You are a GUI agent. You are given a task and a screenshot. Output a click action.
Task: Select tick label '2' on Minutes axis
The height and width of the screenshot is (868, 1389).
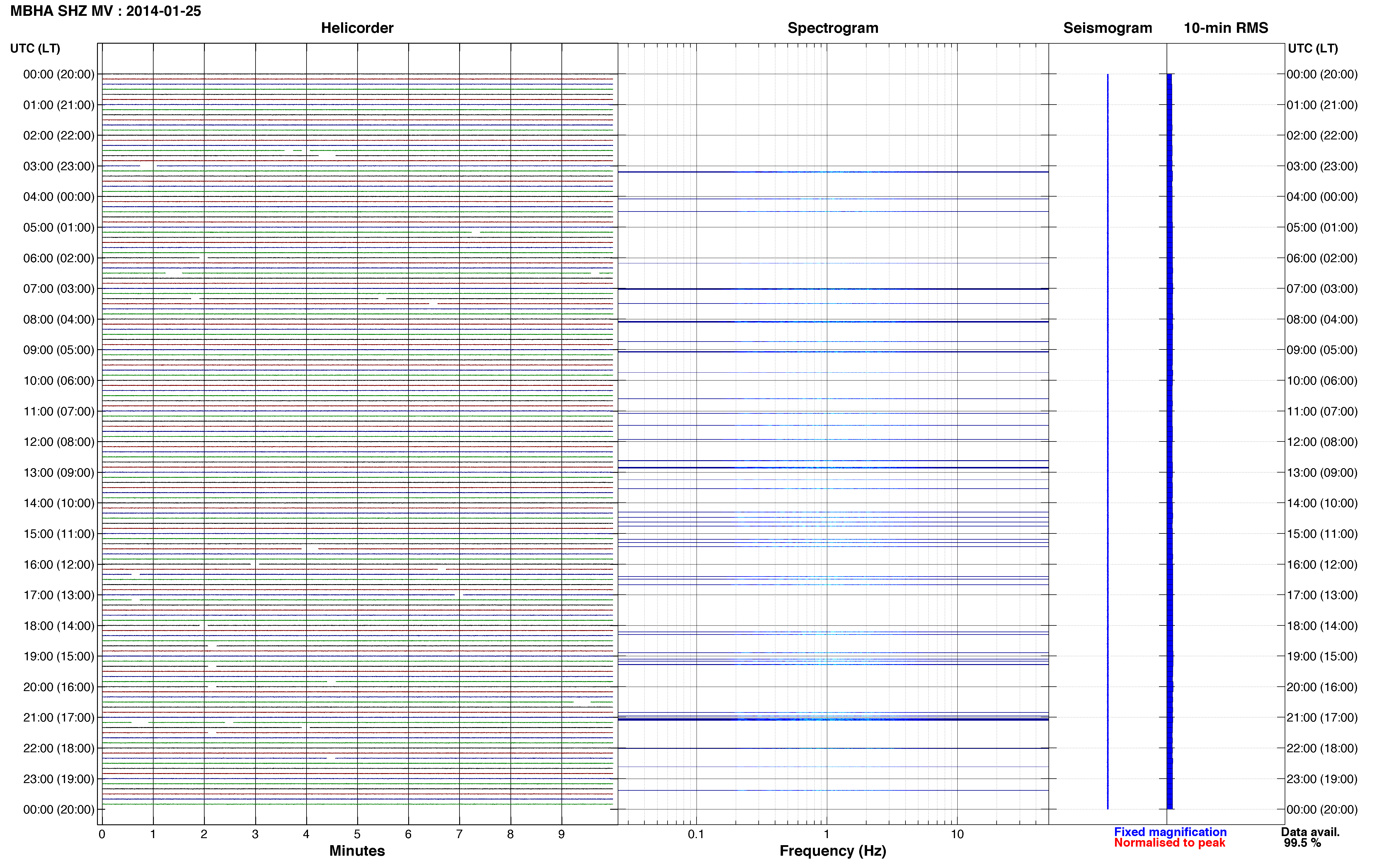point(204,834)
